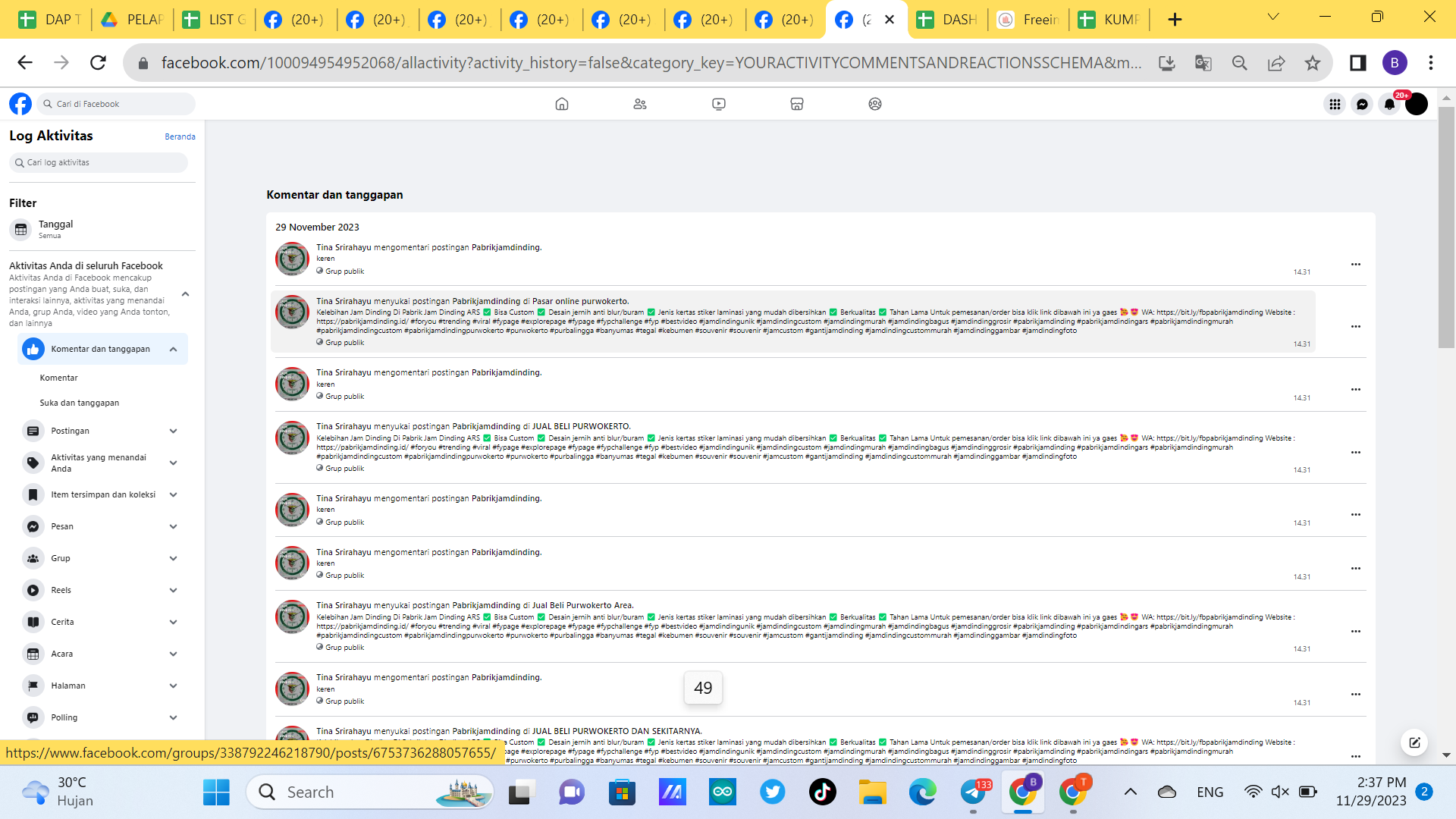This screenshot has height=819, width=1456.
Task: Click the new message compose icon
Action: (x=1414, y=742)
